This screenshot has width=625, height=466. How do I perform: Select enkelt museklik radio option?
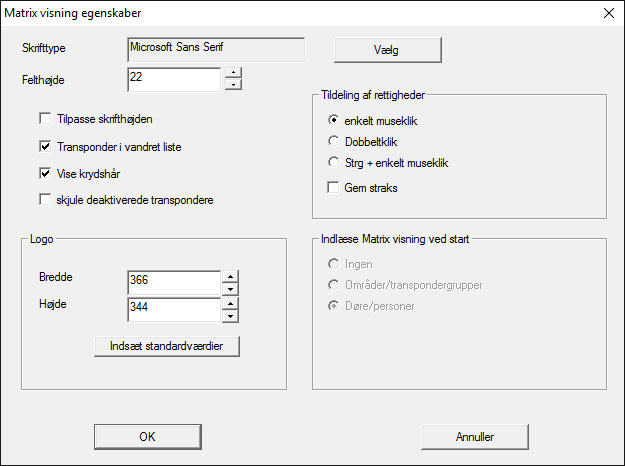pyautogui.click(x=335, y=120)
